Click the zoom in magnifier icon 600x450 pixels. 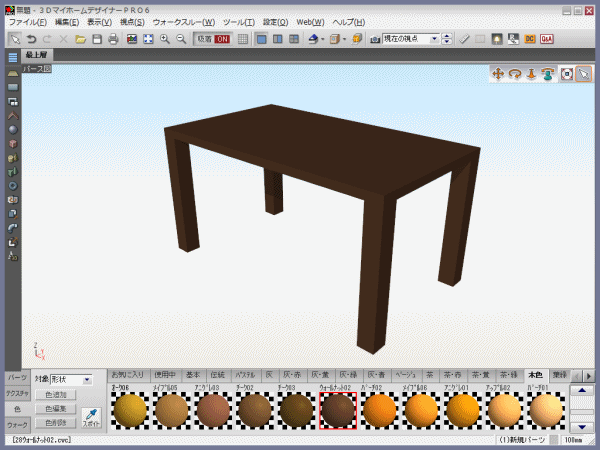tap(165, 39)
